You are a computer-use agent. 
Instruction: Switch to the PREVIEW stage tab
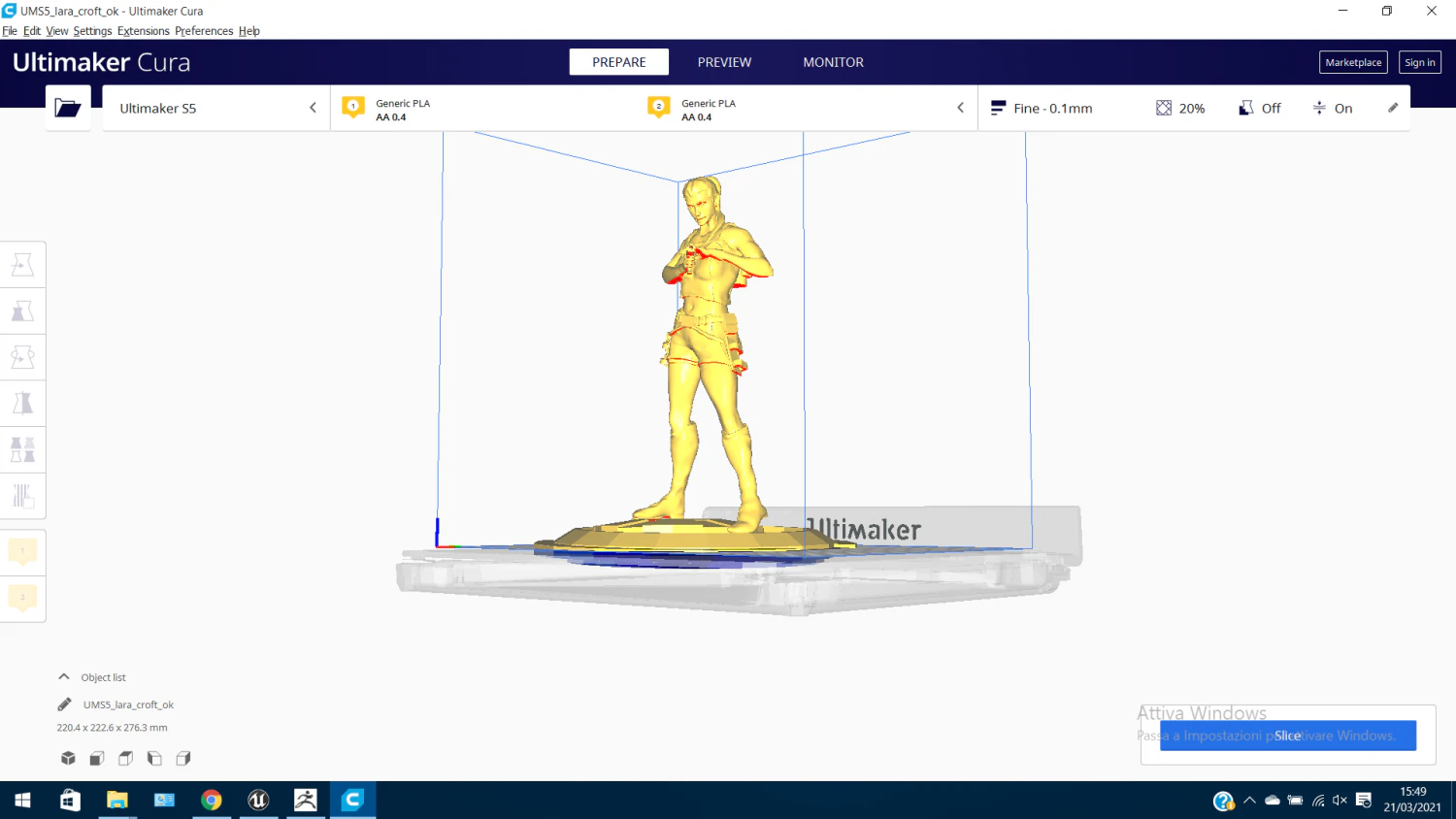pyautogui.click(x=724, y=62)
